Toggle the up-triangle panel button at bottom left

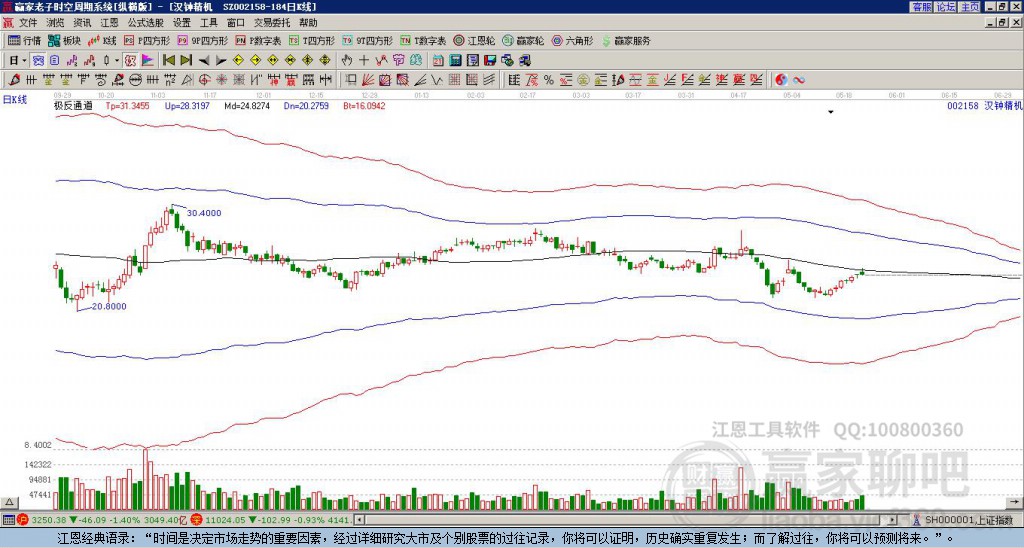click(9, 502)
